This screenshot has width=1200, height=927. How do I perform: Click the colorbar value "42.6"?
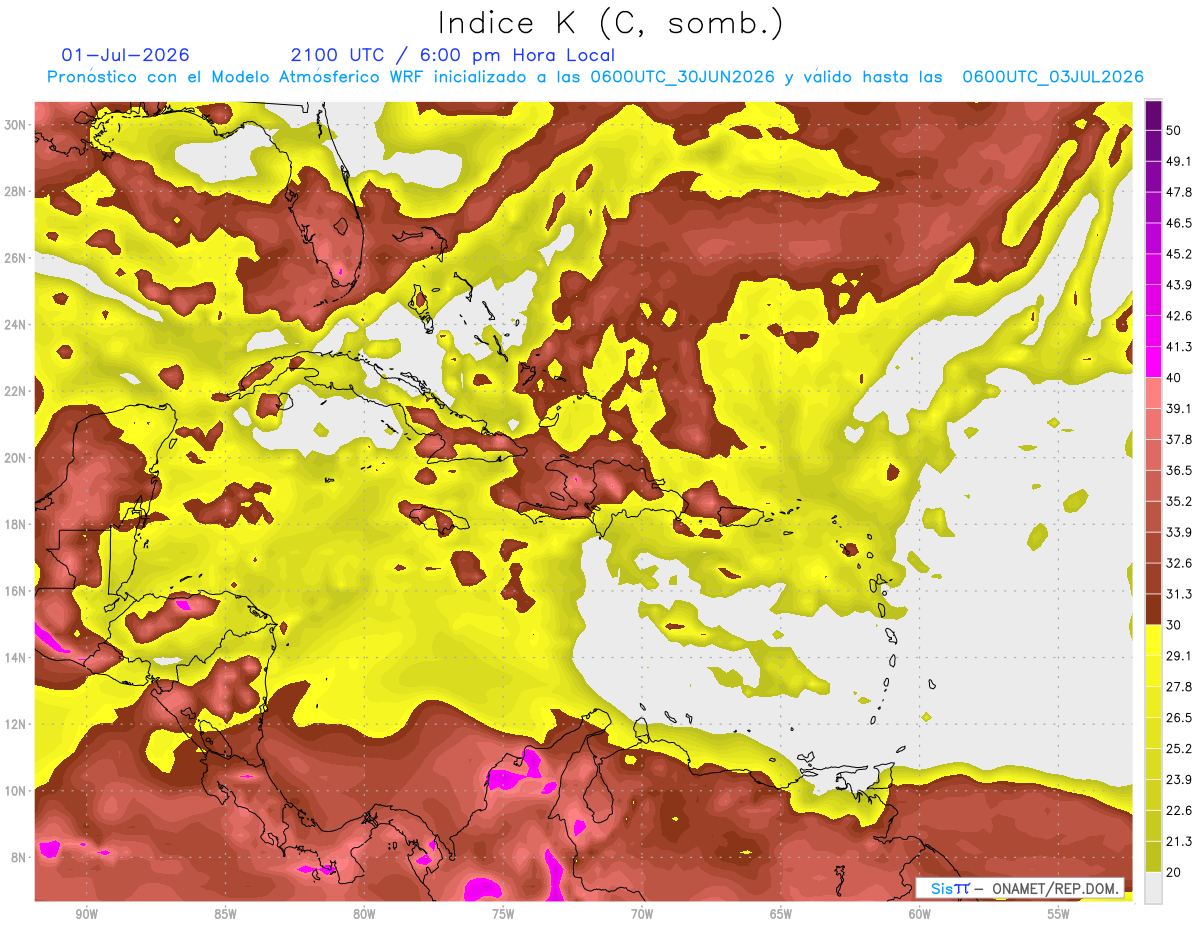(1178, 316)
